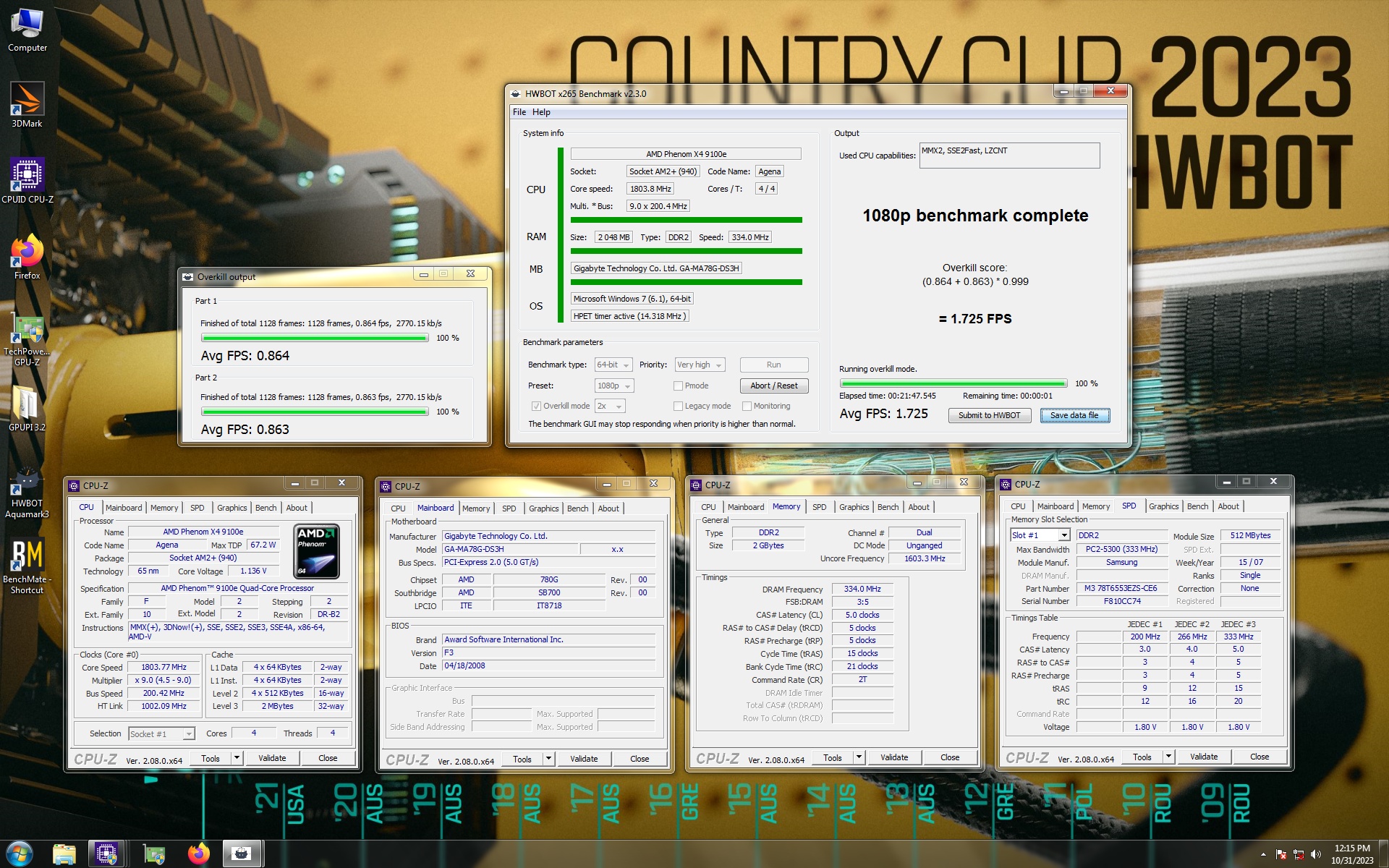Expand Tools arrow in CPU-Z CPU window

(237, 758)
